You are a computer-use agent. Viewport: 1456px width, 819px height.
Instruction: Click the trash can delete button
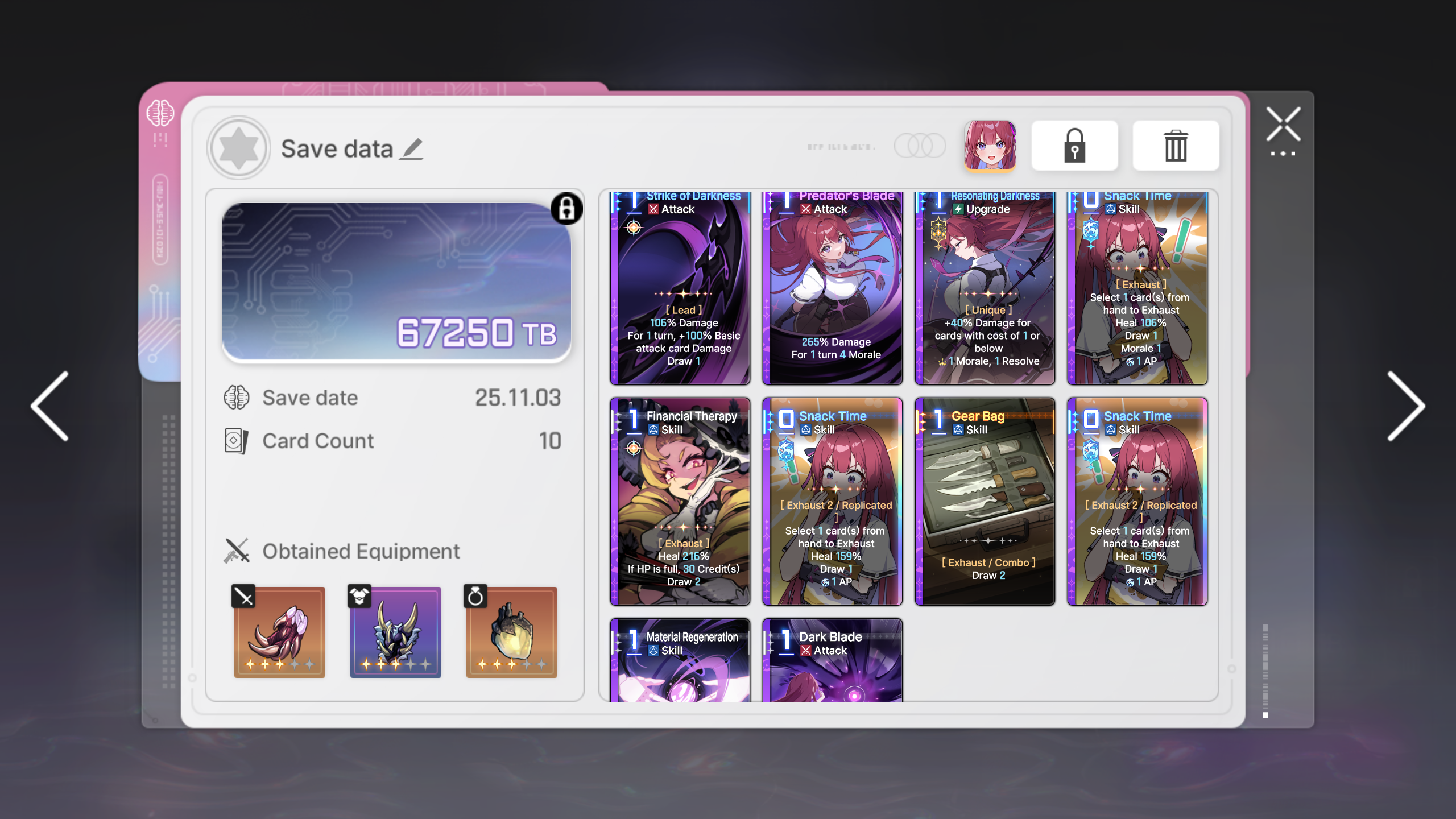(1176, 146)
